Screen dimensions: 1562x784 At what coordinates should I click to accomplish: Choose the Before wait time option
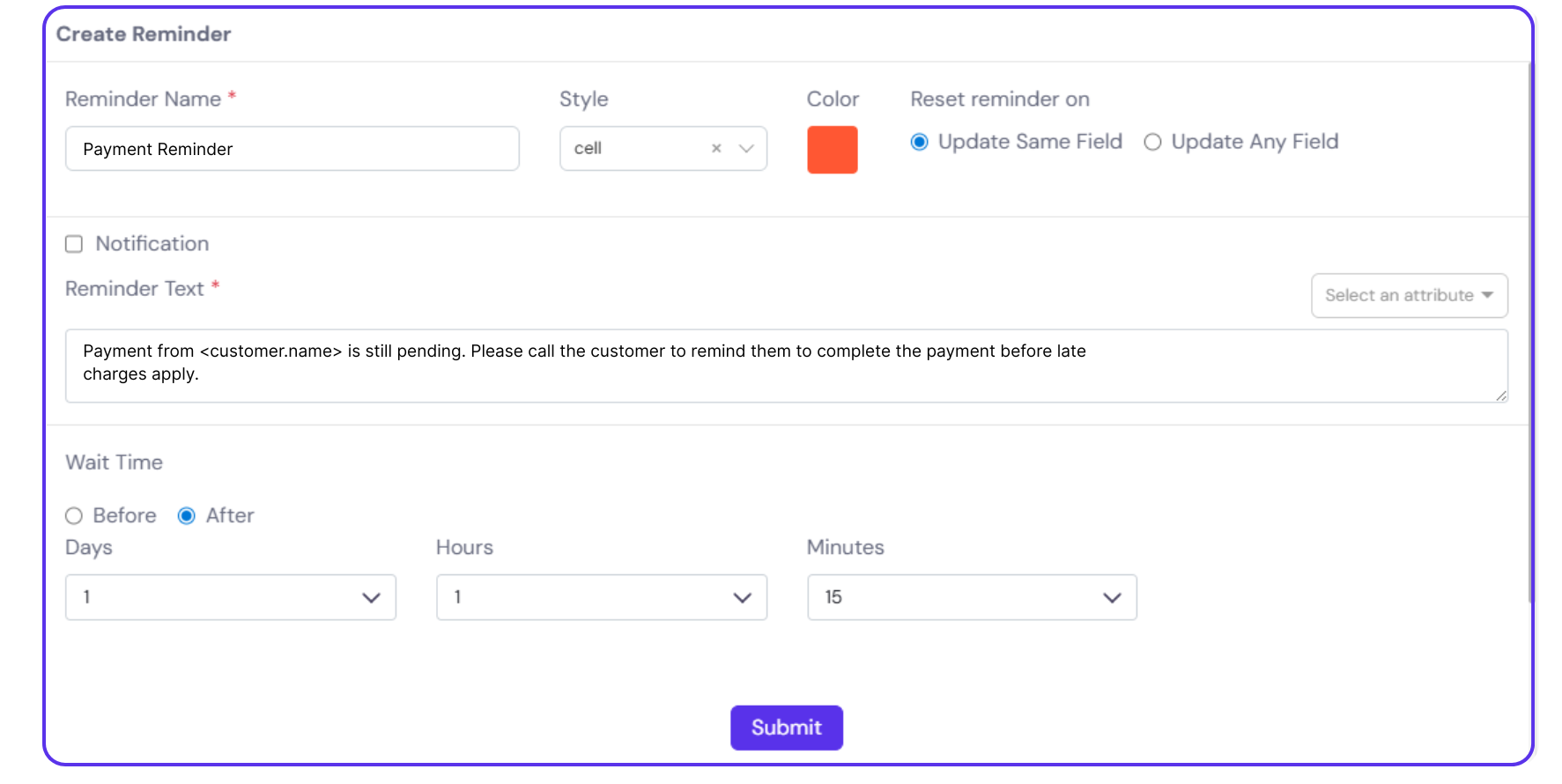pos(74,516)
